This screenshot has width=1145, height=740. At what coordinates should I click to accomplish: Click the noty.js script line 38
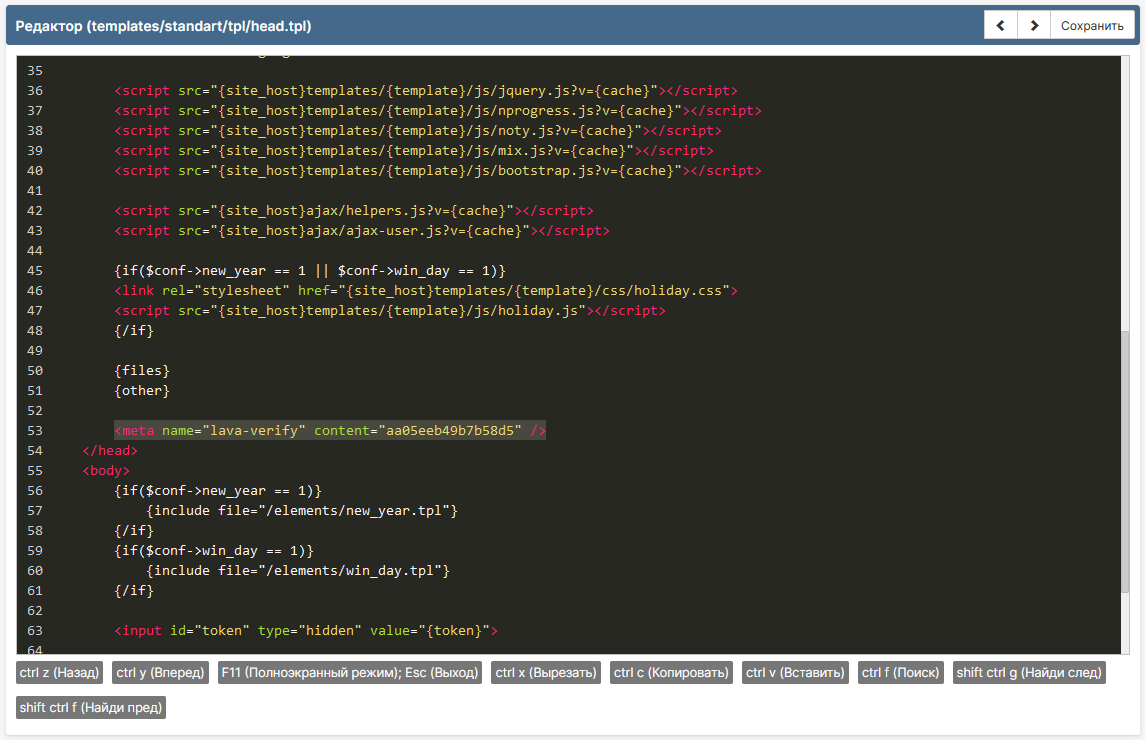(418, 130)
